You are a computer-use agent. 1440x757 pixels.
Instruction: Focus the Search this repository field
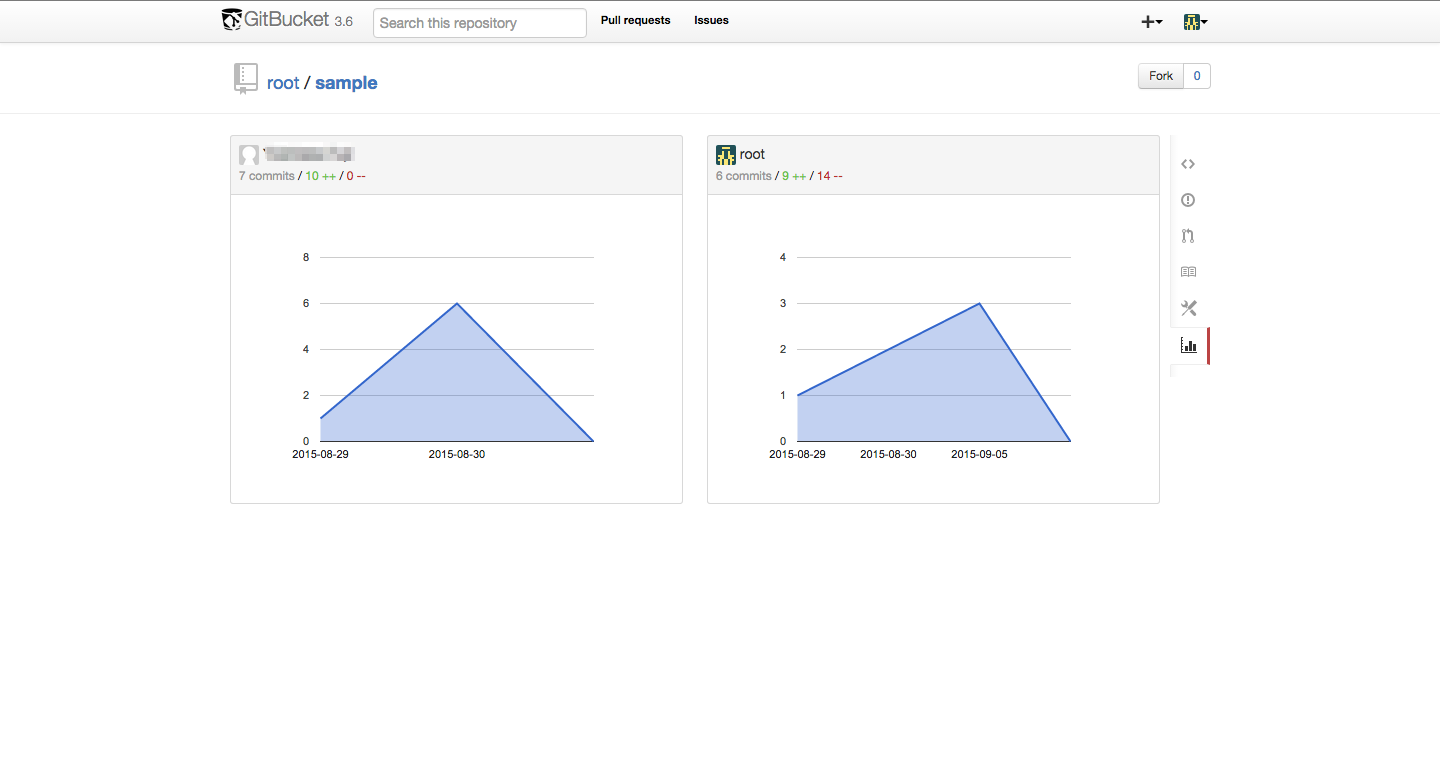[479, 23]
